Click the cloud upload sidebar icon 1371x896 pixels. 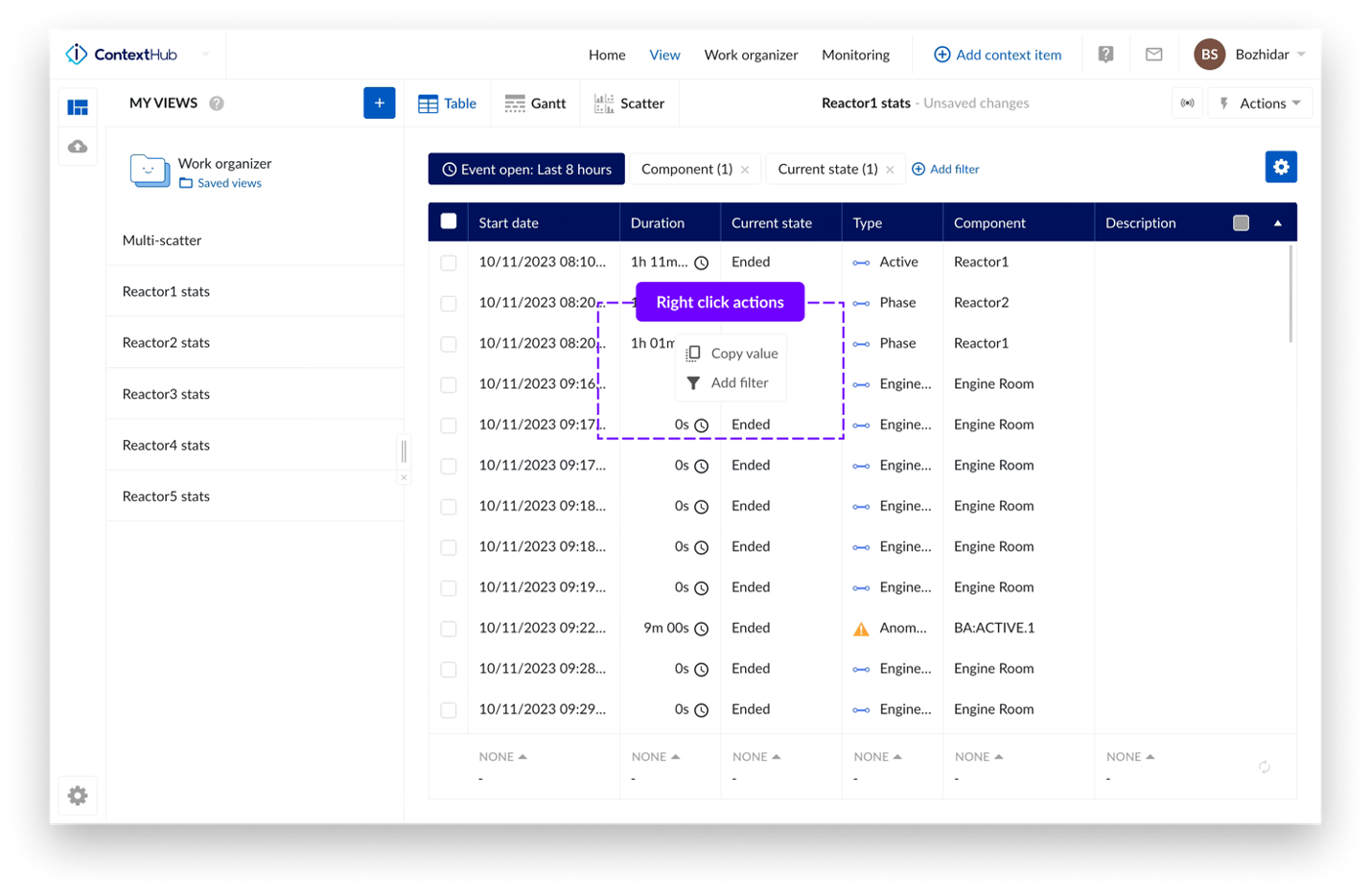point(78,147)
